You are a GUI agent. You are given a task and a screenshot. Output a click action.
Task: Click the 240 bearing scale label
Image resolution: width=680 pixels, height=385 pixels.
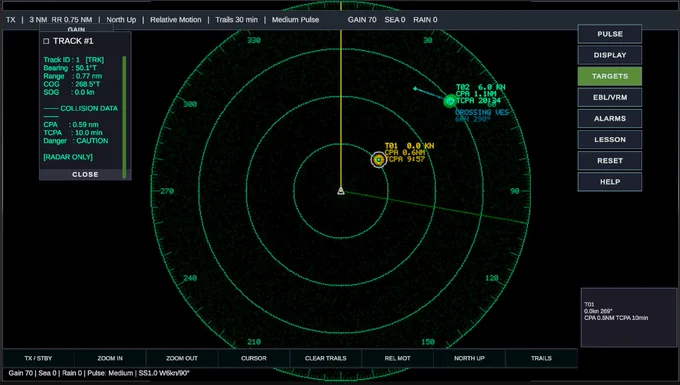pos(190,278)
